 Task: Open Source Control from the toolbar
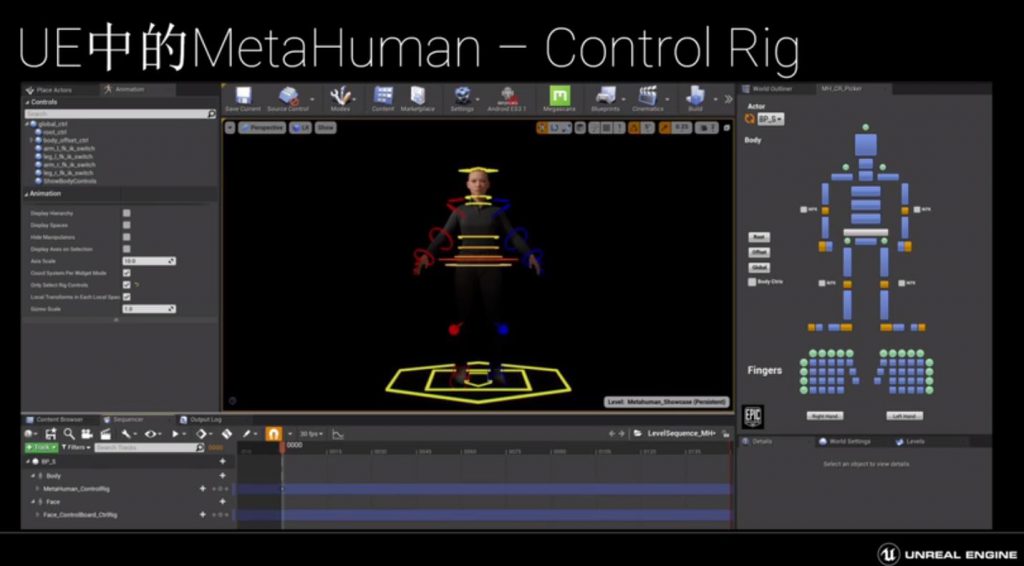coord(288,97)
